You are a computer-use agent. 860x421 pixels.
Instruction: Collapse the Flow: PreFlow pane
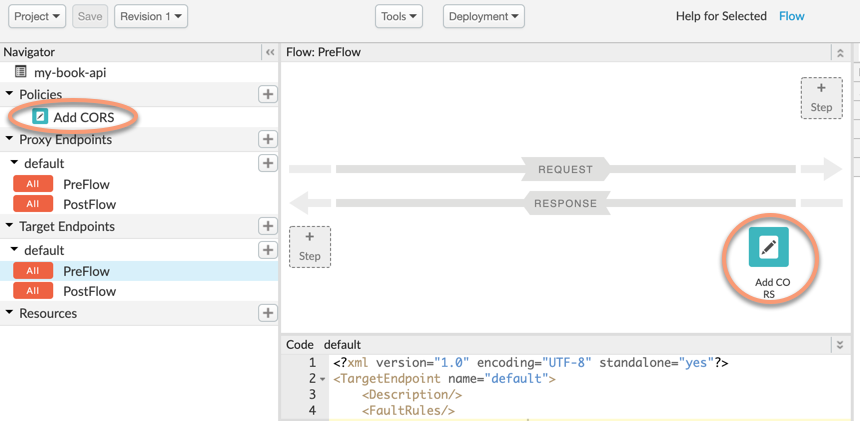coord(840,53)
